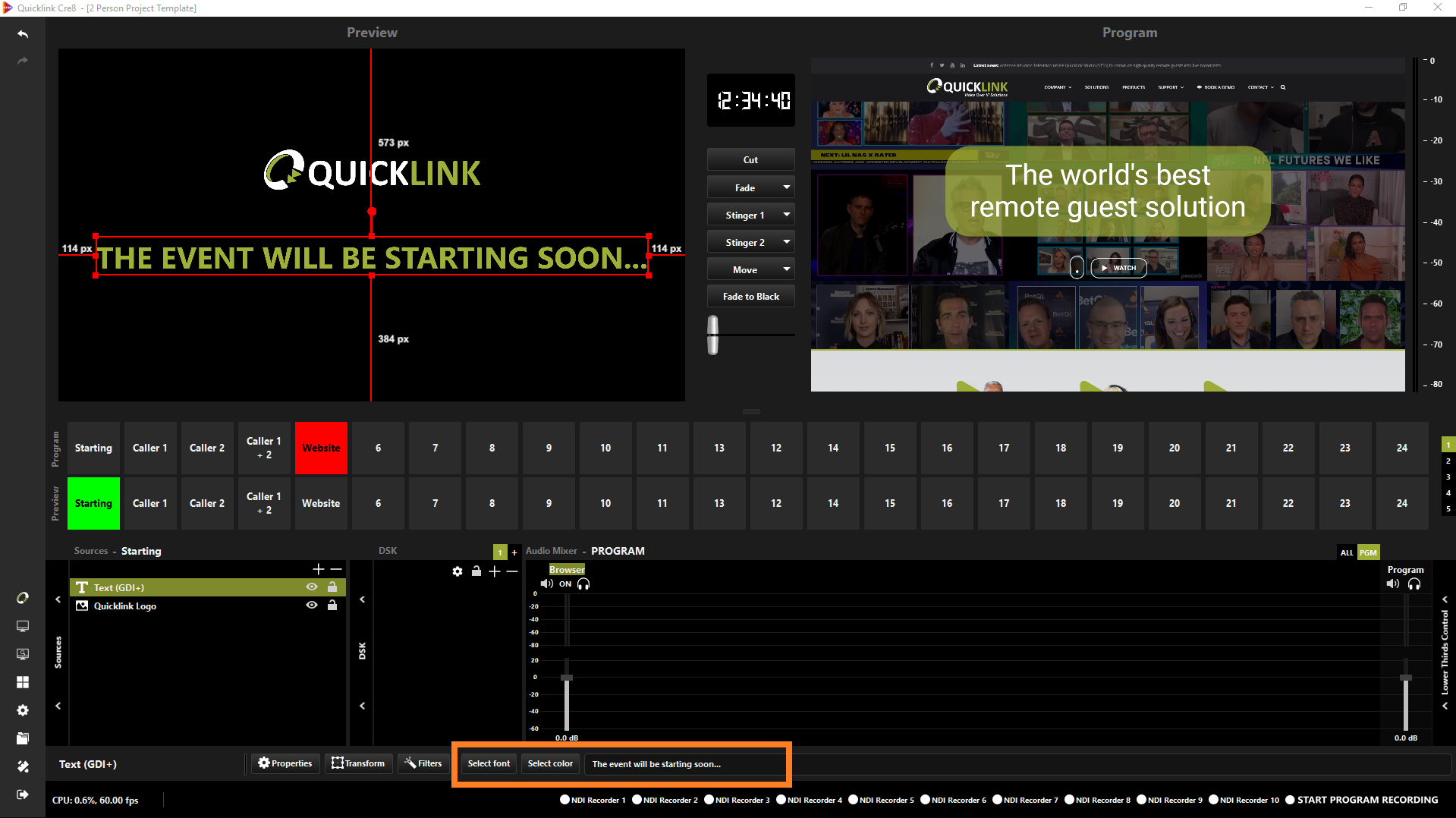The height and width of the screenshot is (818, 1456).
Task: Enable NDI Recorder 10
Action: tap(1213, 800)
